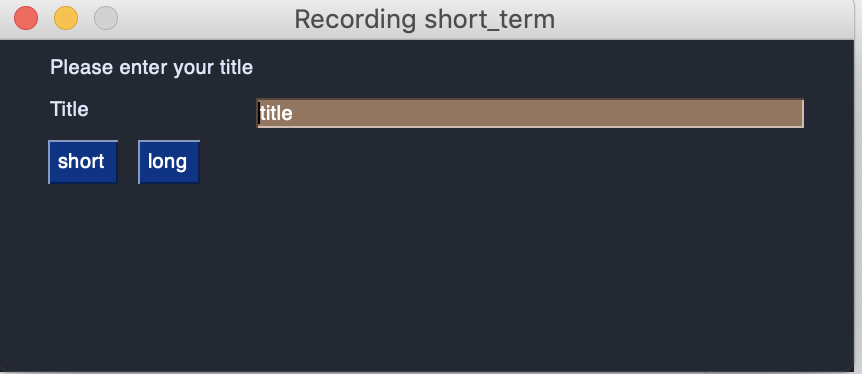Click the Recording short_term title bar text
862x374 pixels.
[424, 19]
